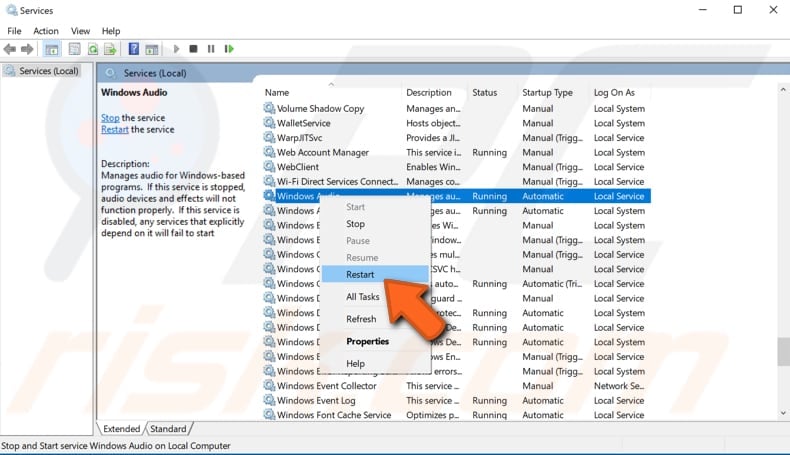Screen dimensions: 790x455
Task: Select the Wi-Fi Direct Services Connection row name
Action: click(x=338, y=181)
